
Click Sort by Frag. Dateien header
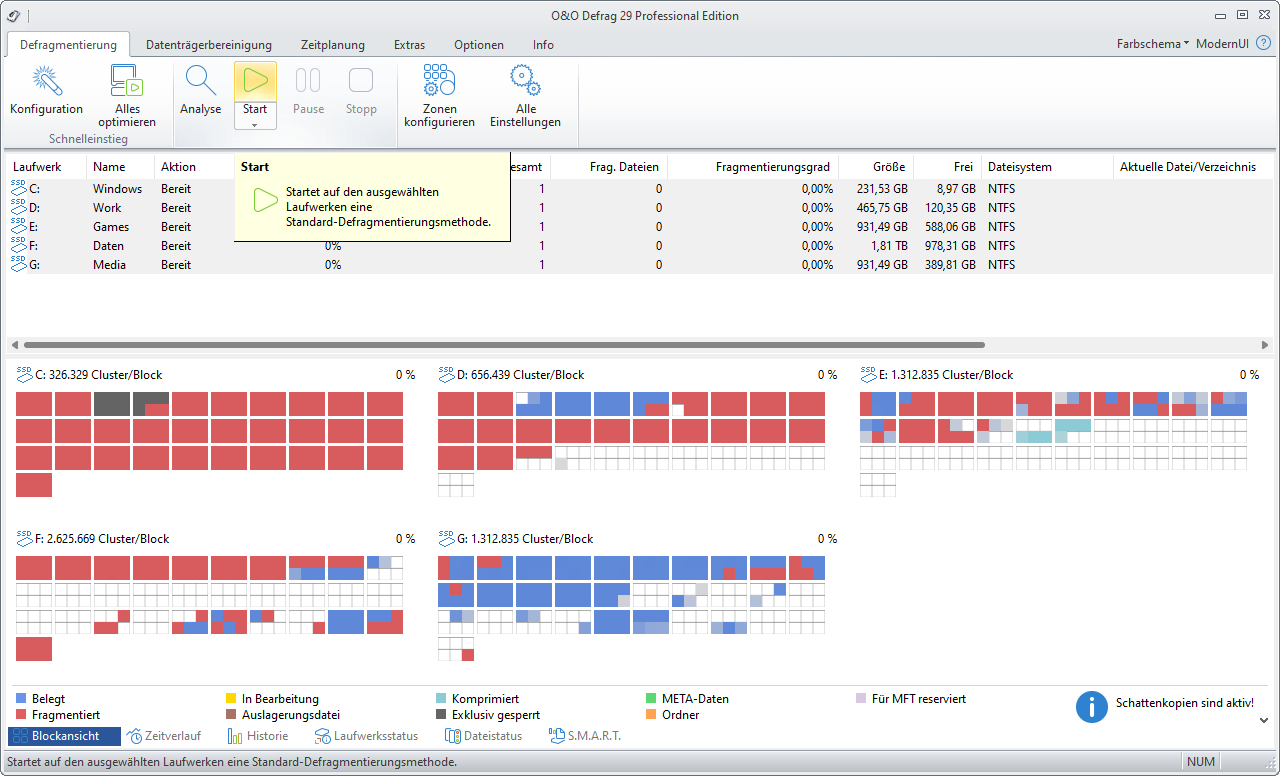click(609, 167)
